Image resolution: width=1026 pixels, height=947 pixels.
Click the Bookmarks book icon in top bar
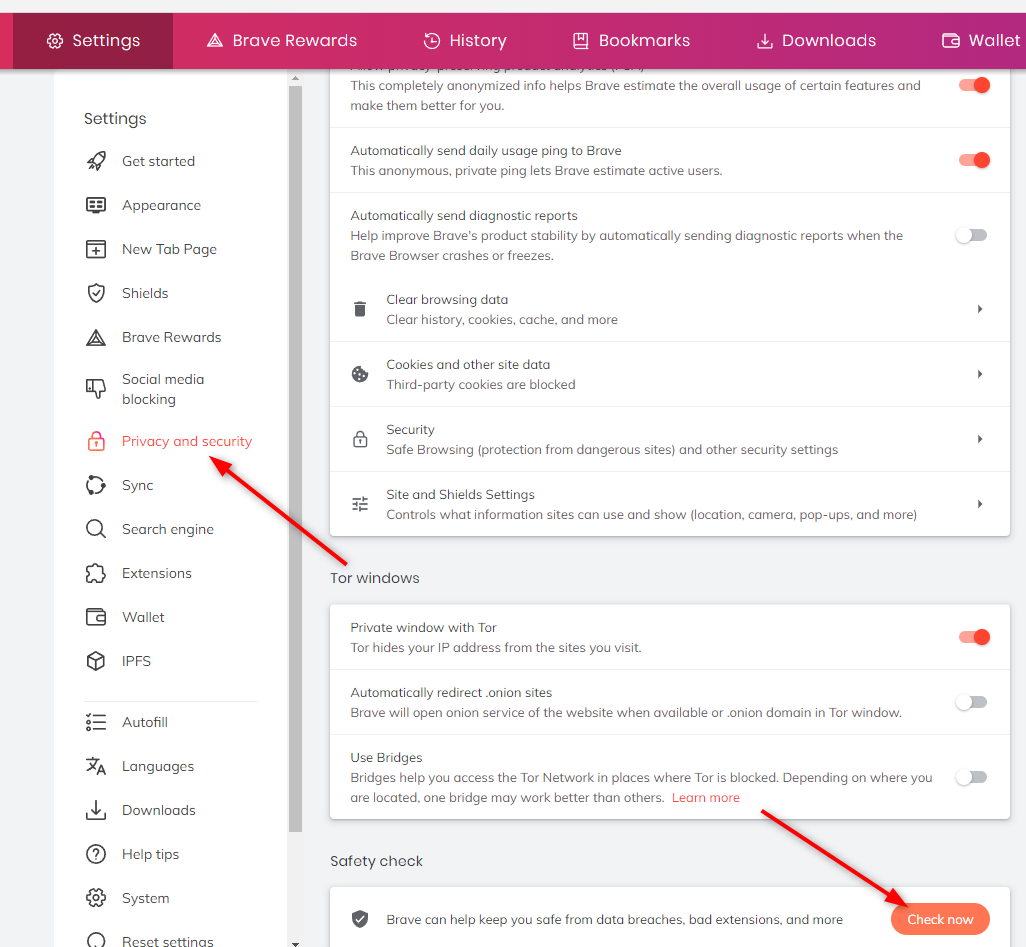point(580,41)
